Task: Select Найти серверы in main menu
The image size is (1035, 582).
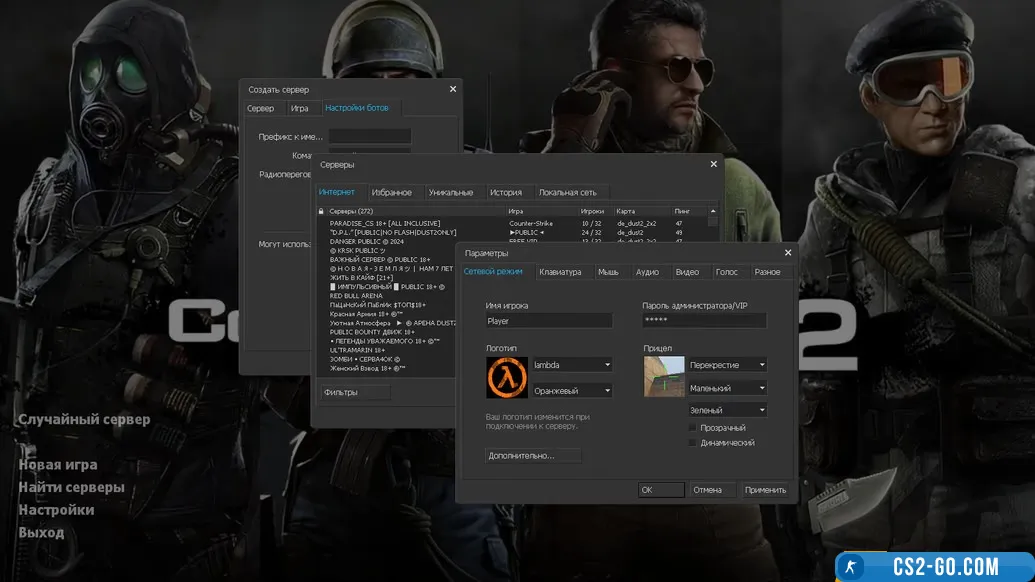Action: (x=71, y=488)
